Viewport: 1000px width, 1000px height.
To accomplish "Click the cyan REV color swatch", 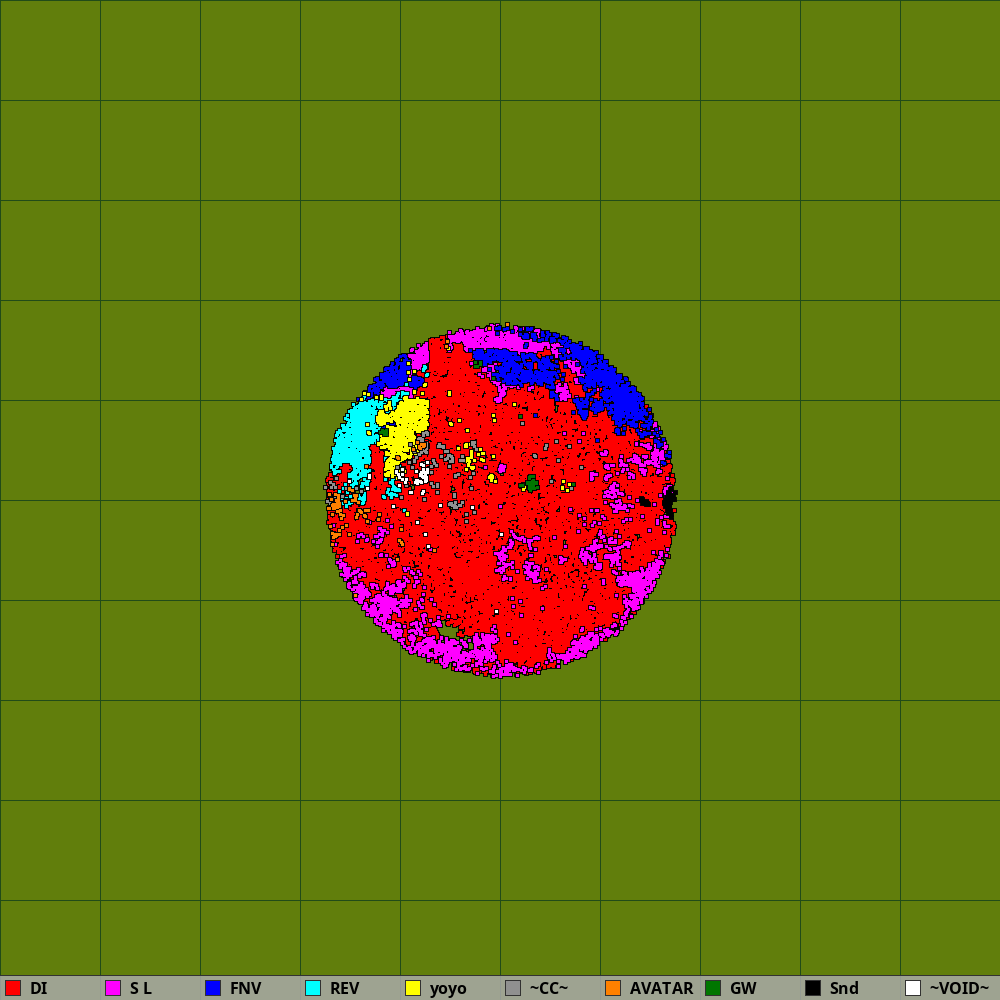I will [x=313, y=988].
